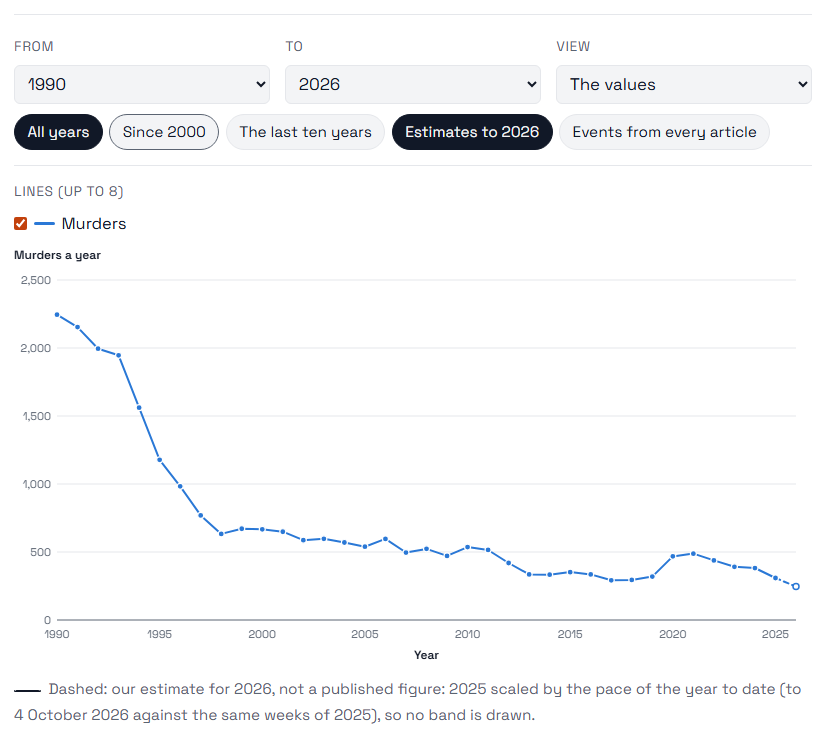Click the 1,500 y-axis label
The height and width of the screenshot is (742, 826).
pyautogui.click(x=36, y=416)
